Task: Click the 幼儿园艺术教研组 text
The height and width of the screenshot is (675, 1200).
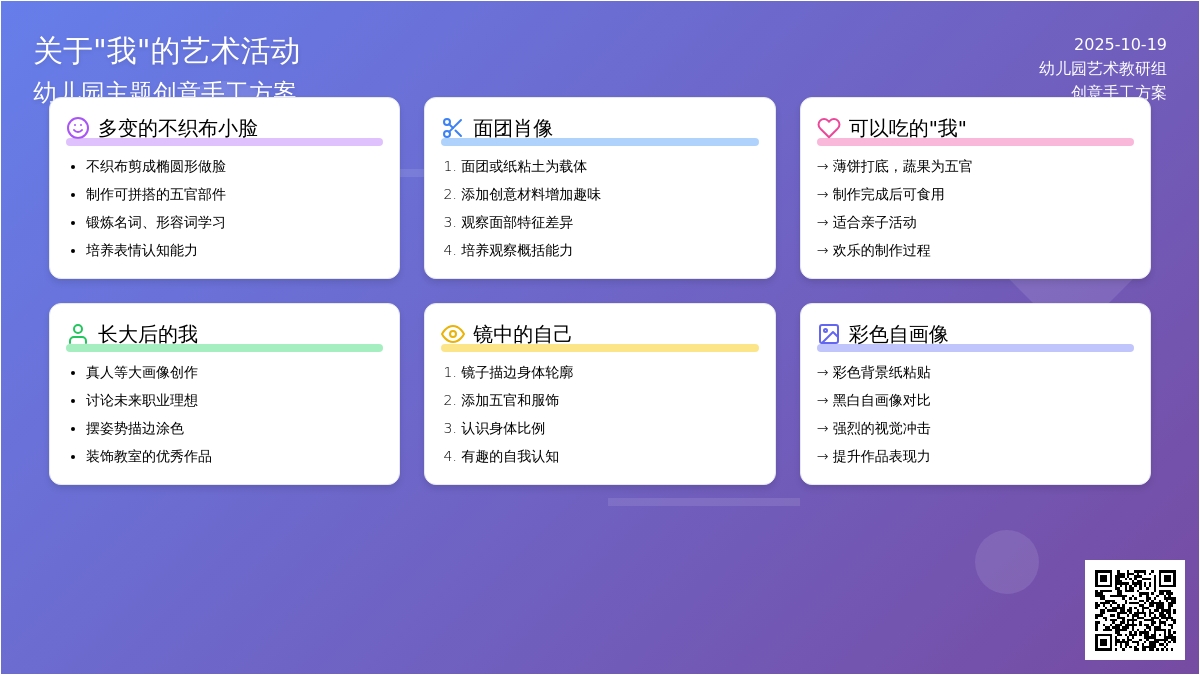Action: tap(1102, 68)
